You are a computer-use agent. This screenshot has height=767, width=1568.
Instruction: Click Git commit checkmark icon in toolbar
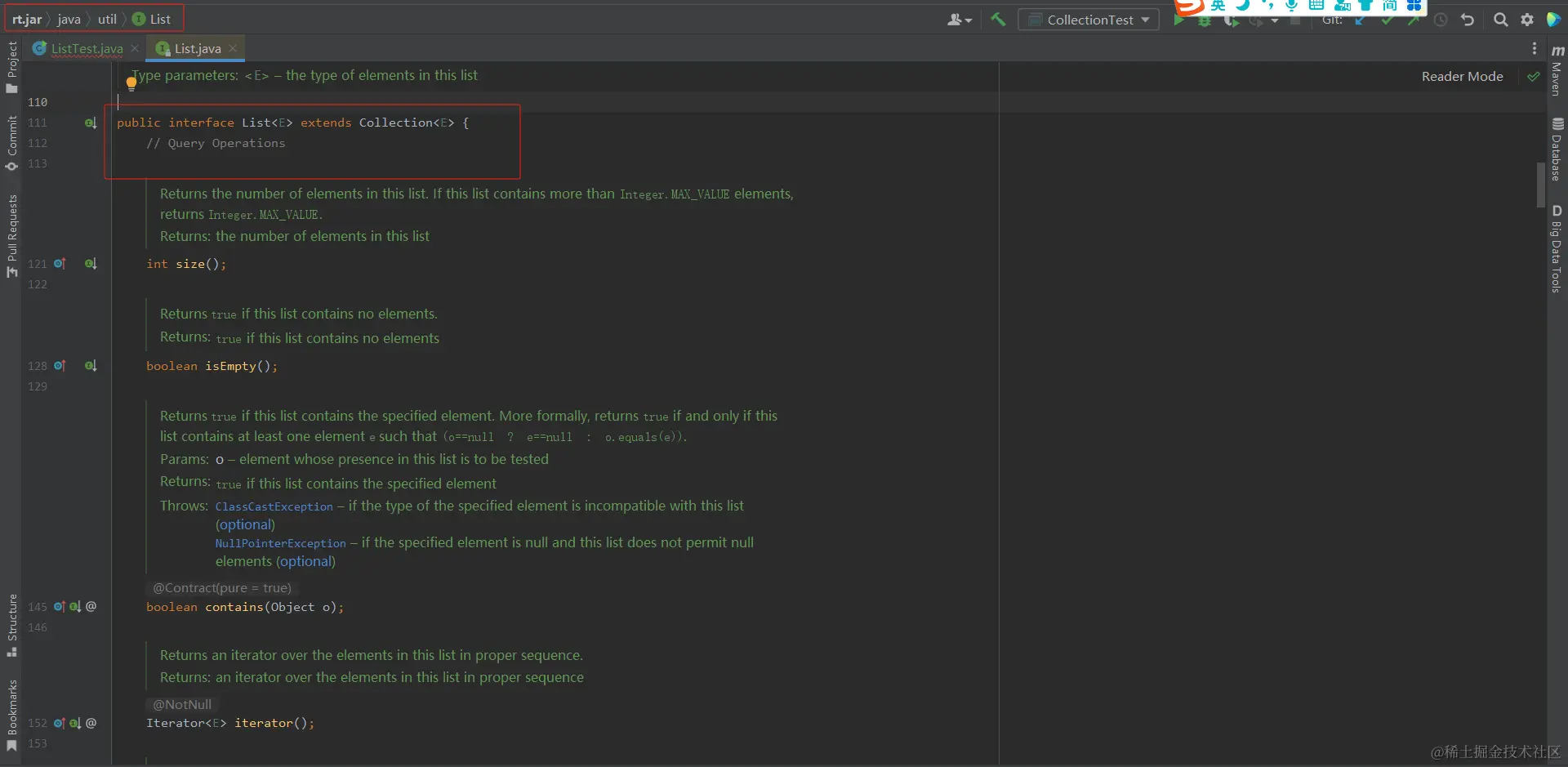point(1387,21)
